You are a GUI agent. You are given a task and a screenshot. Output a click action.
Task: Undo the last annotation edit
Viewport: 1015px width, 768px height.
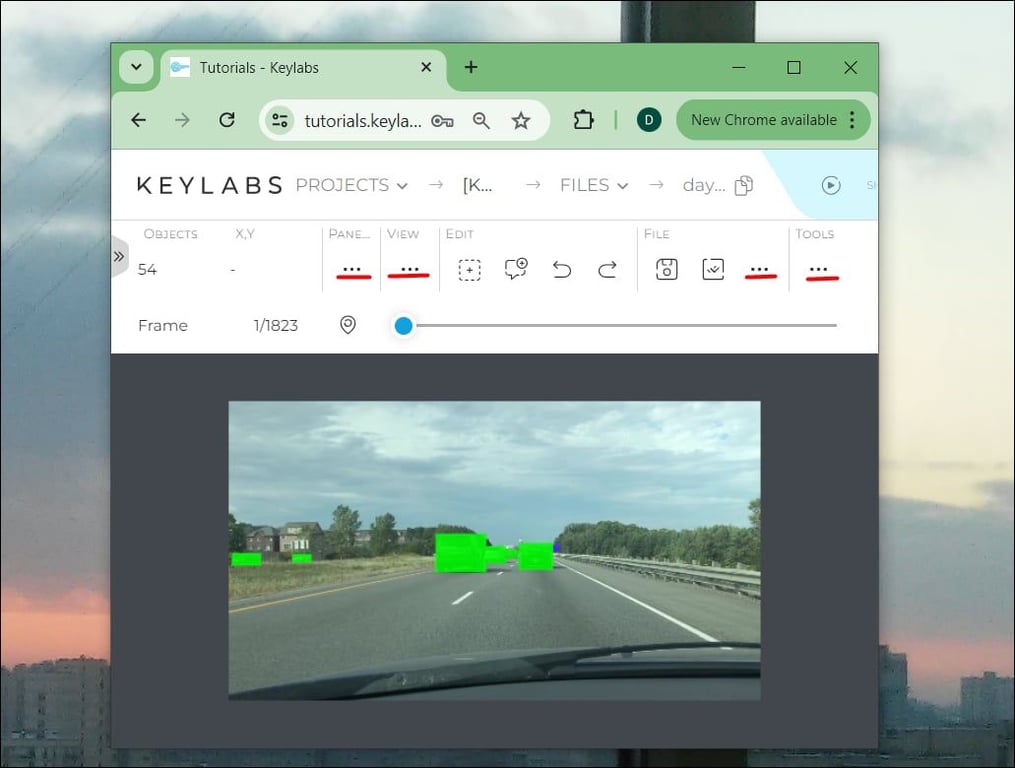click(x=561, y=269)
